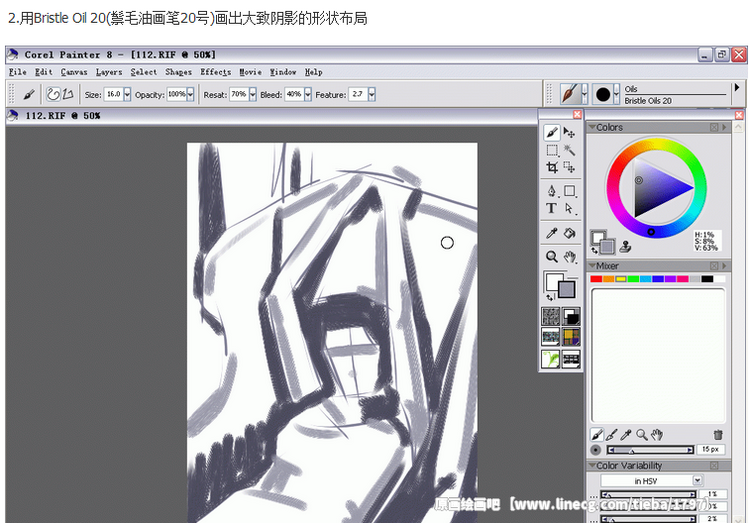Collapse the Color Variability panel
The image size is (750, 523).
(592, 466)
